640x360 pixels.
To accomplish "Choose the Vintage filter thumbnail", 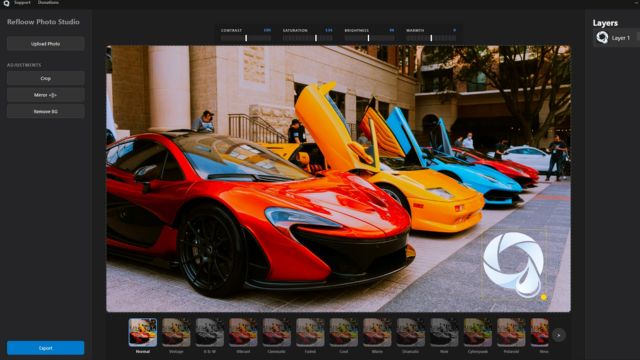I will 176,332.
